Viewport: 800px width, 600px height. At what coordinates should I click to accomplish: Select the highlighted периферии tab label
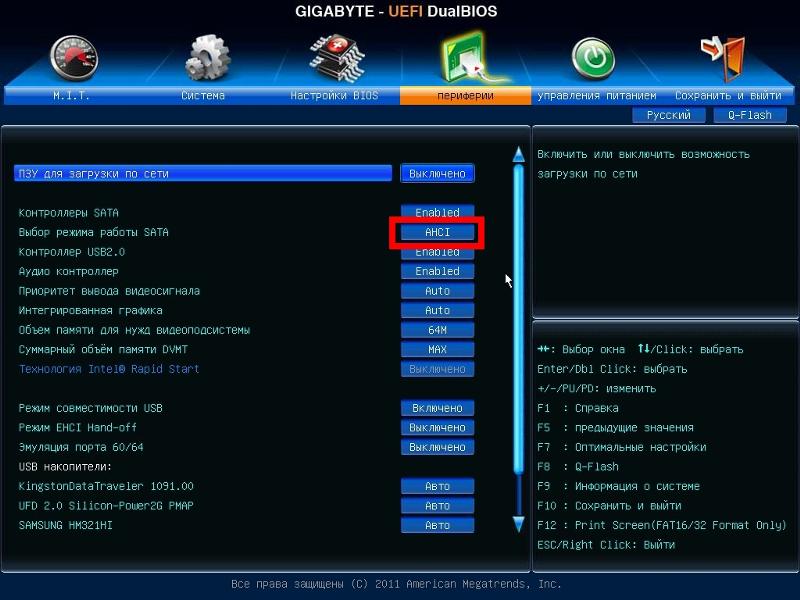465,95
